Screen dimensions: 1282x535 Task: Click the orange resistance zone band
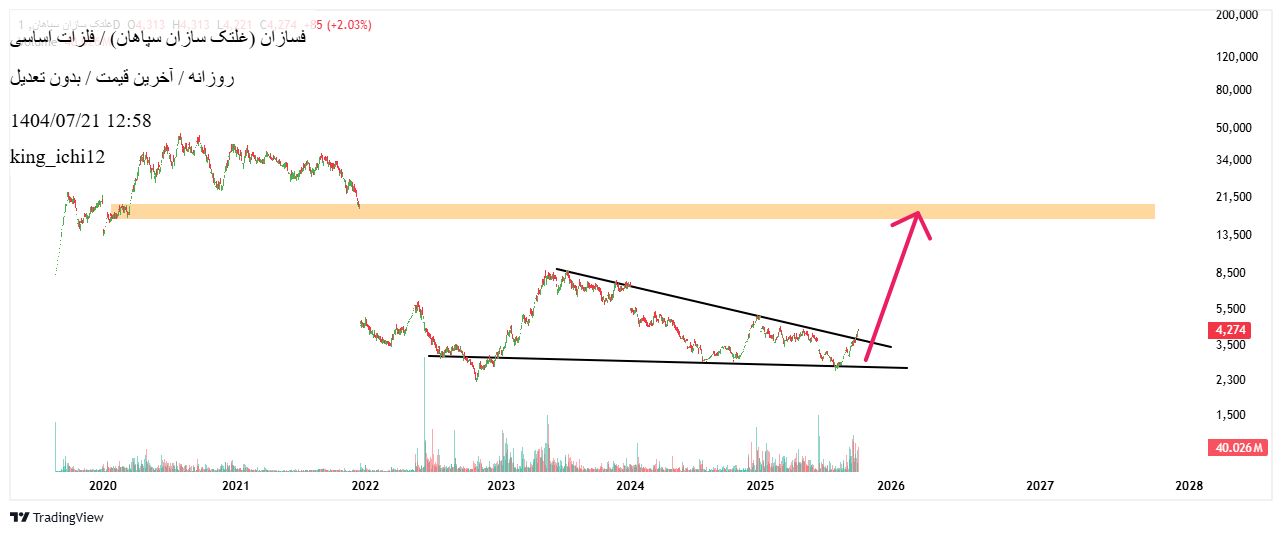click(x=640, y=211)
